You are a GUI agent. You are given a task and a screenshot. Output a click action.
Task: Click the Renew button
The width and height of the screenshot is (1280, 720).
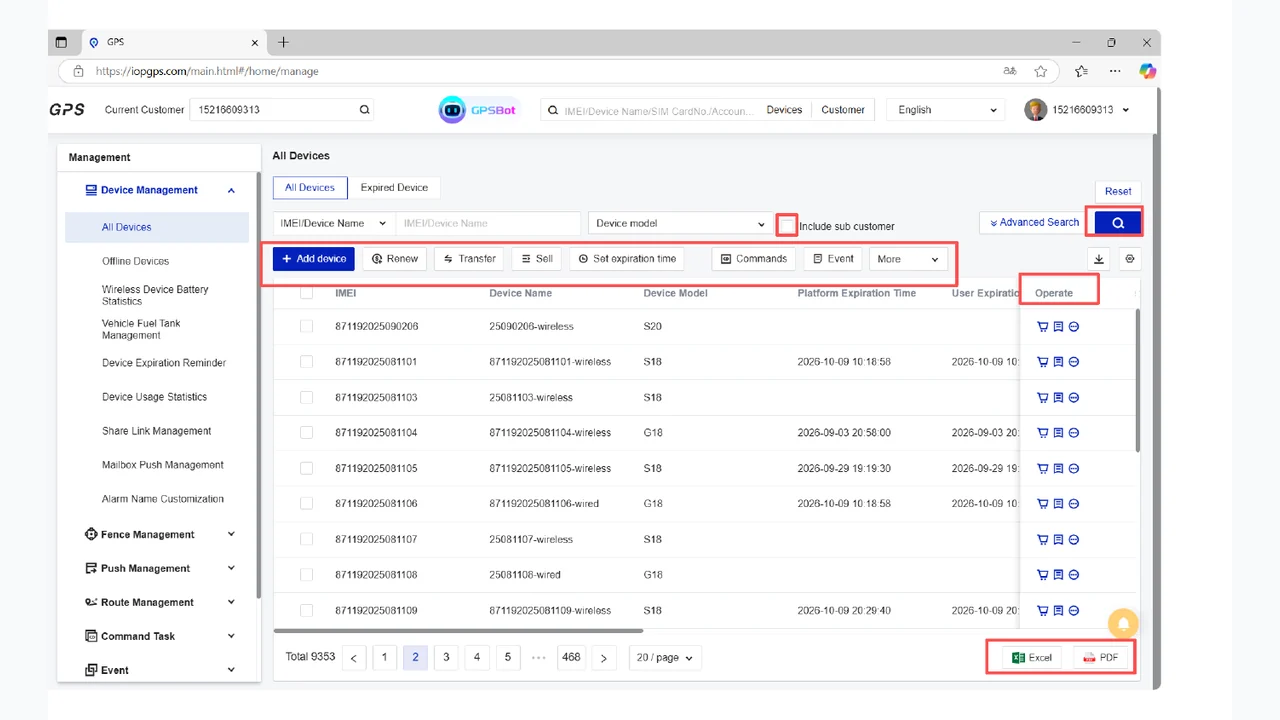[x=395, y=259]
